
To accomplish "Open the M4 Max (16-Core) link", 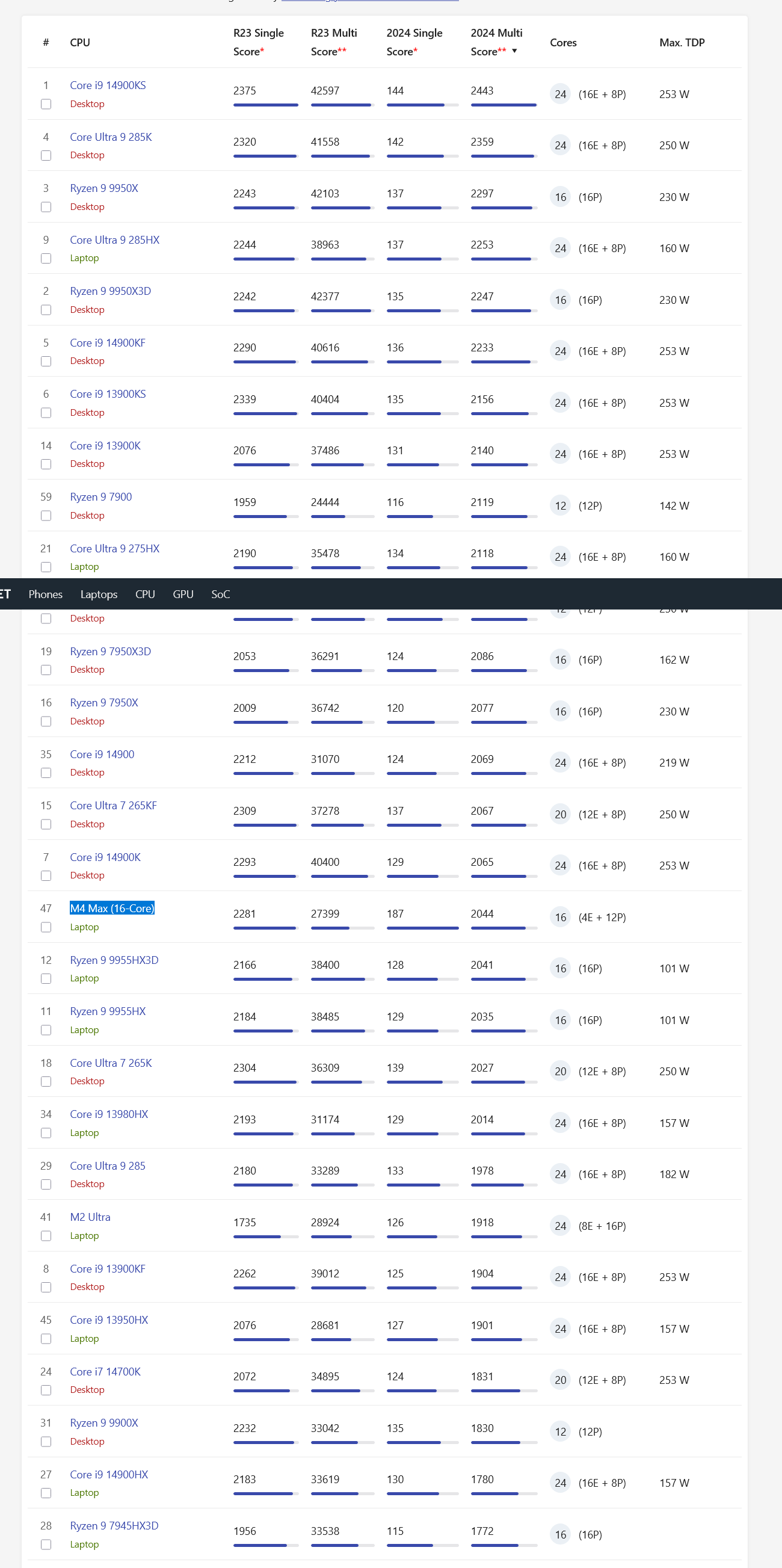I will [112, 908].
